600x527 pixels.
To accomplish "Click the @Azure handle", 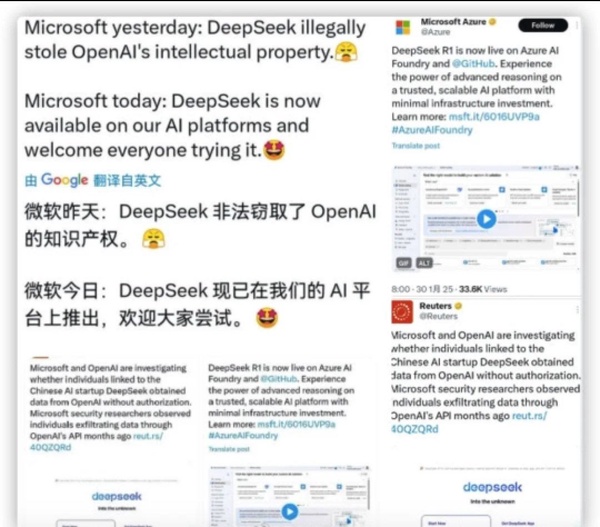I will coord(435,32).
